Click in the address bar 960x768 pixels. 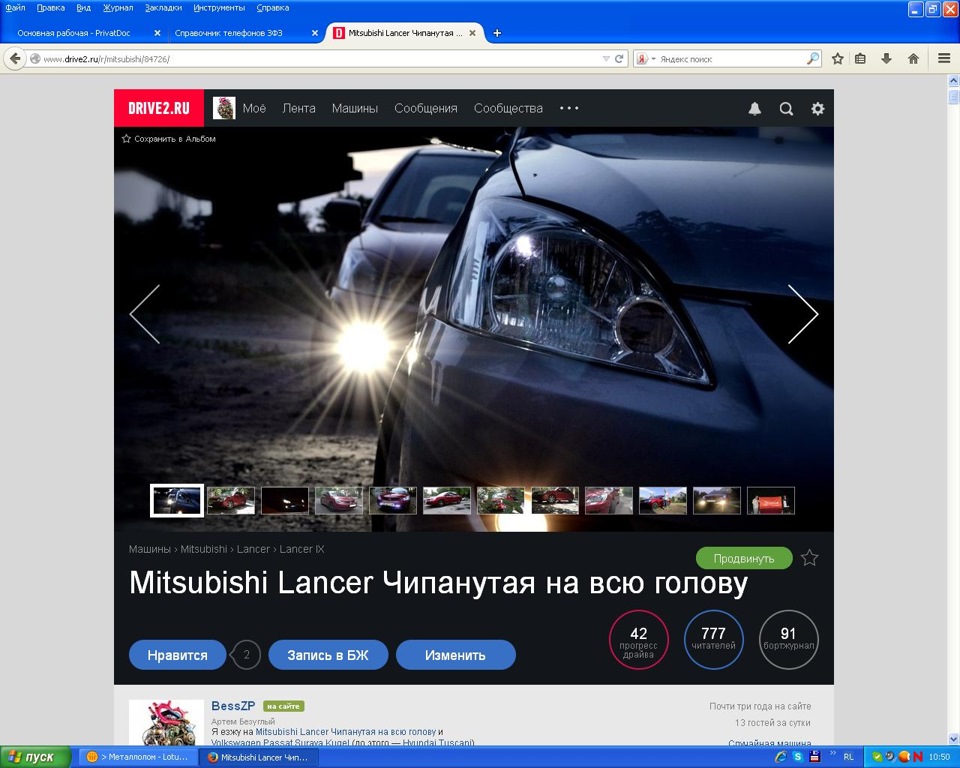tap(318, 59)
